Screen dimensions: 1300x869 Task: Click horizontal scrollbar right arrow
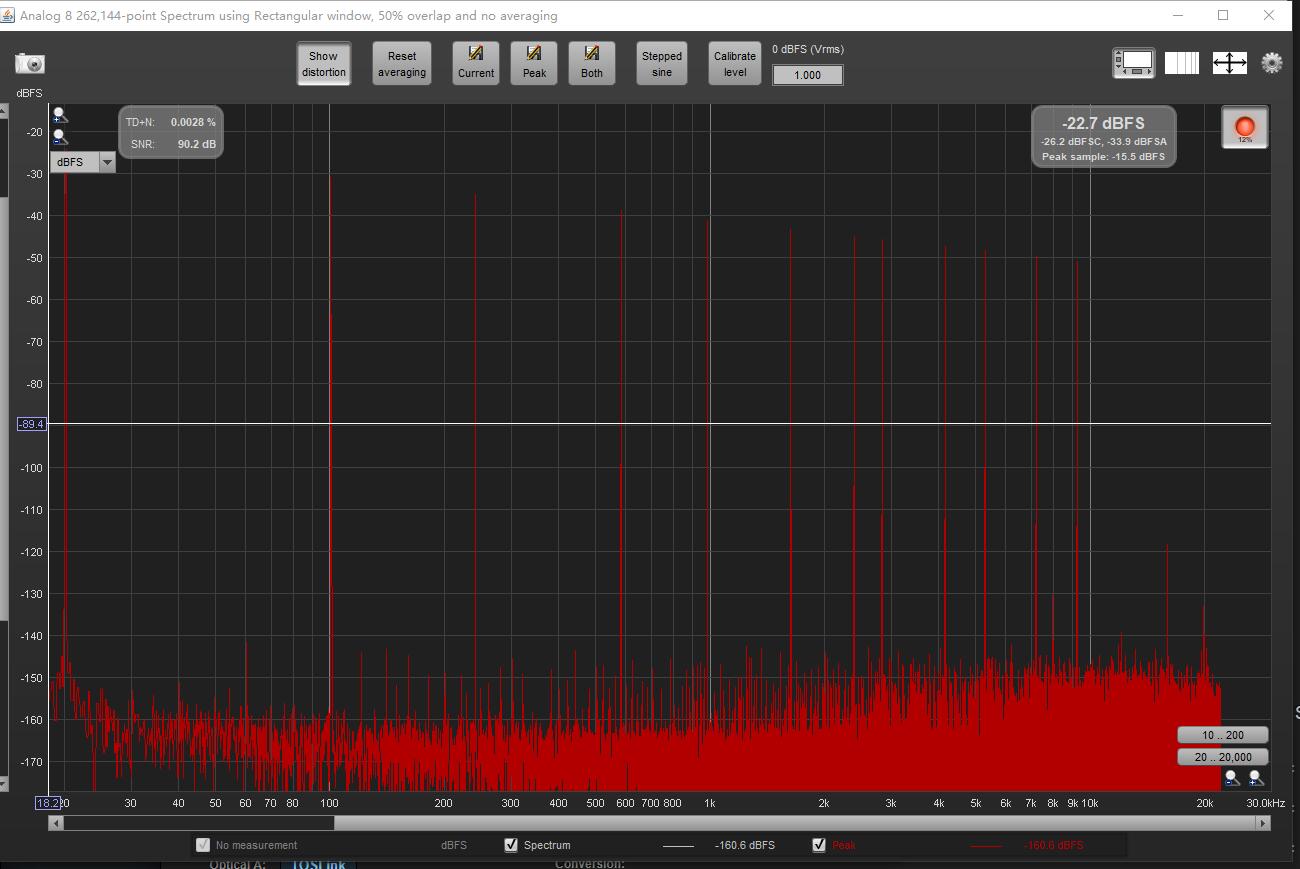(1263, 823)
